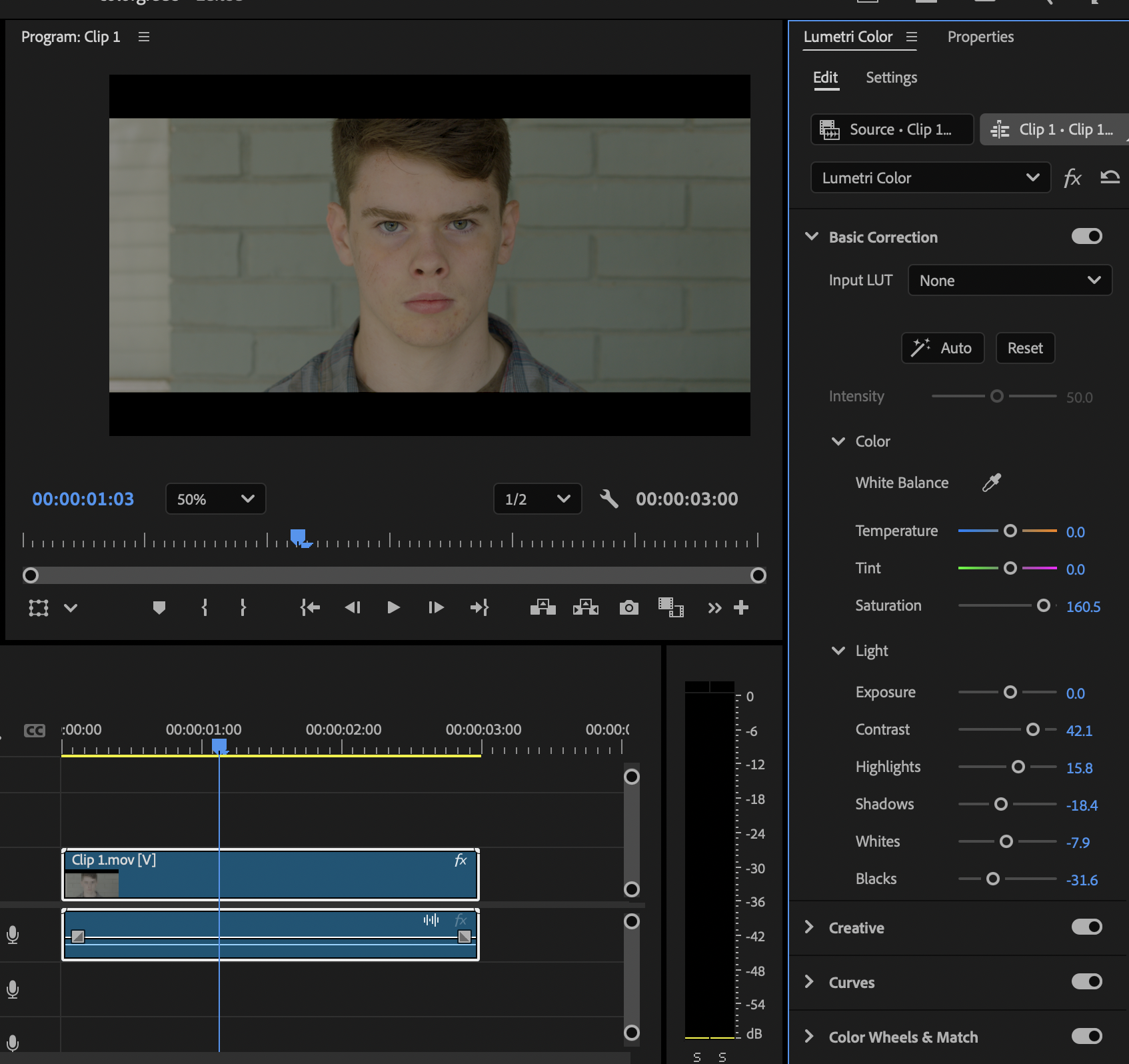
Task: Collapse the Color subsection
Action: pos(838,441)
